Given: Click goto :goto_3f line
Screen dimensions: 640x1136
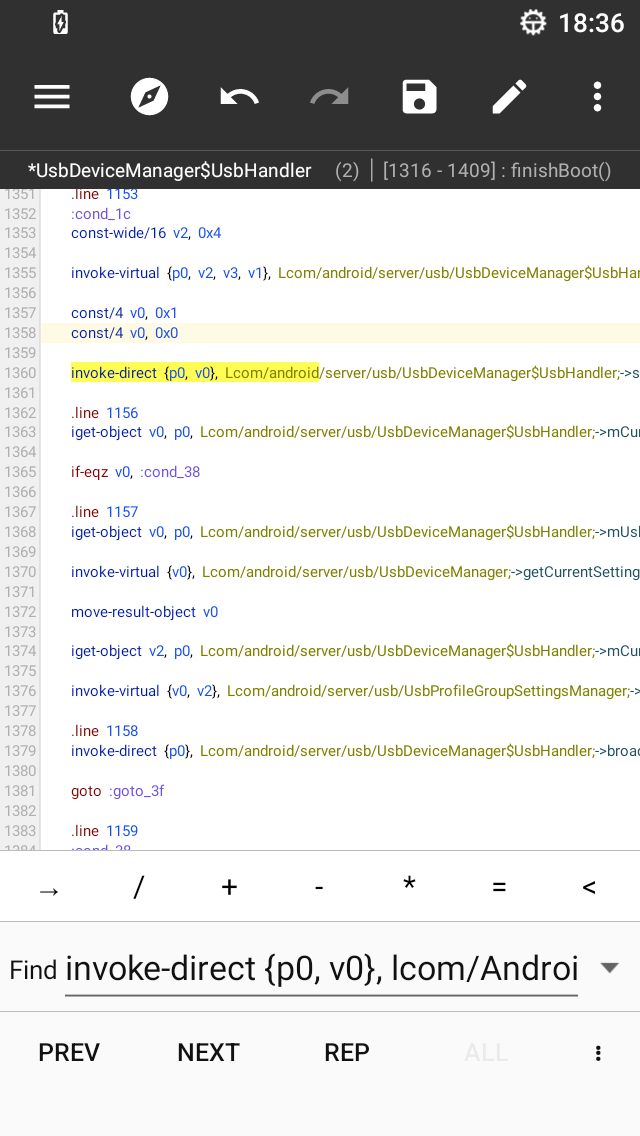Looking at the screenshot, I should point(117,791).
